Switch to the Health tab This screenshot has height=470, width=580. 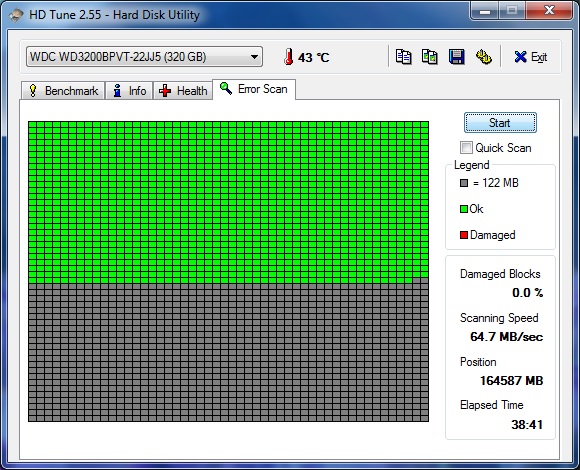coord(183,91)
